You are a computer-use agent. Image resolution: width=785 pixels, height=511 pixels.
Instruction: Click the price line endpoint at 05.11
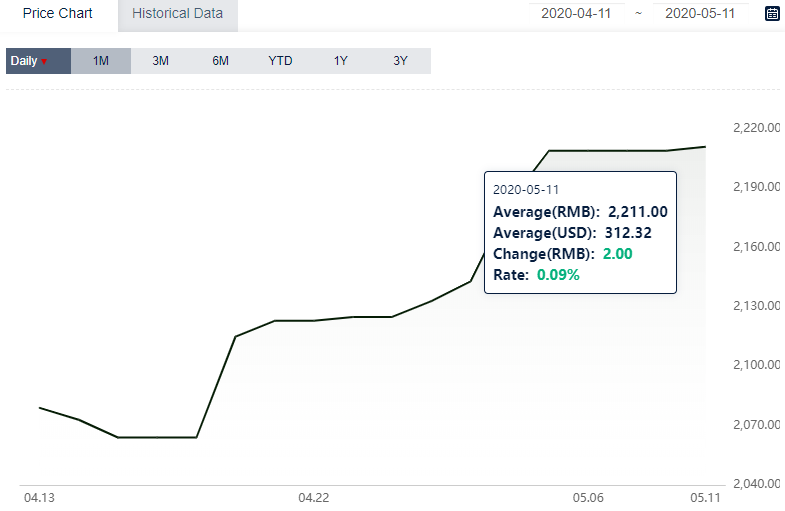pos(705,147)
